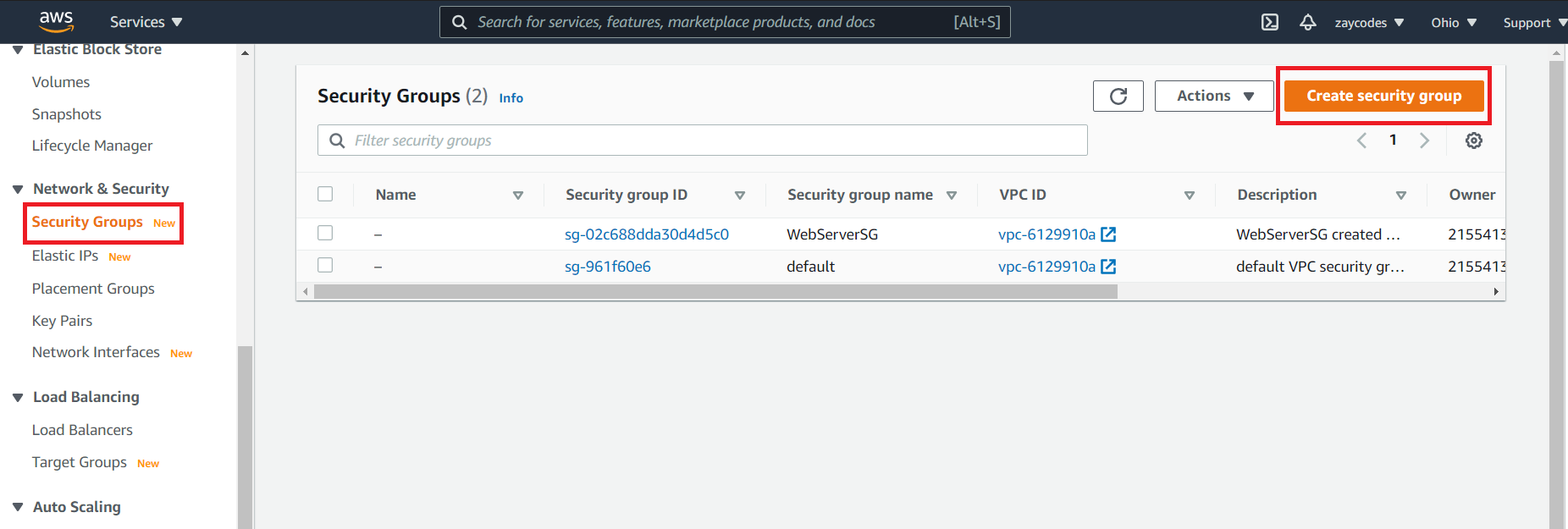Go to next page arrow
The height and width of the screenshot is (529, 1568).
[x=1424, y=141]
